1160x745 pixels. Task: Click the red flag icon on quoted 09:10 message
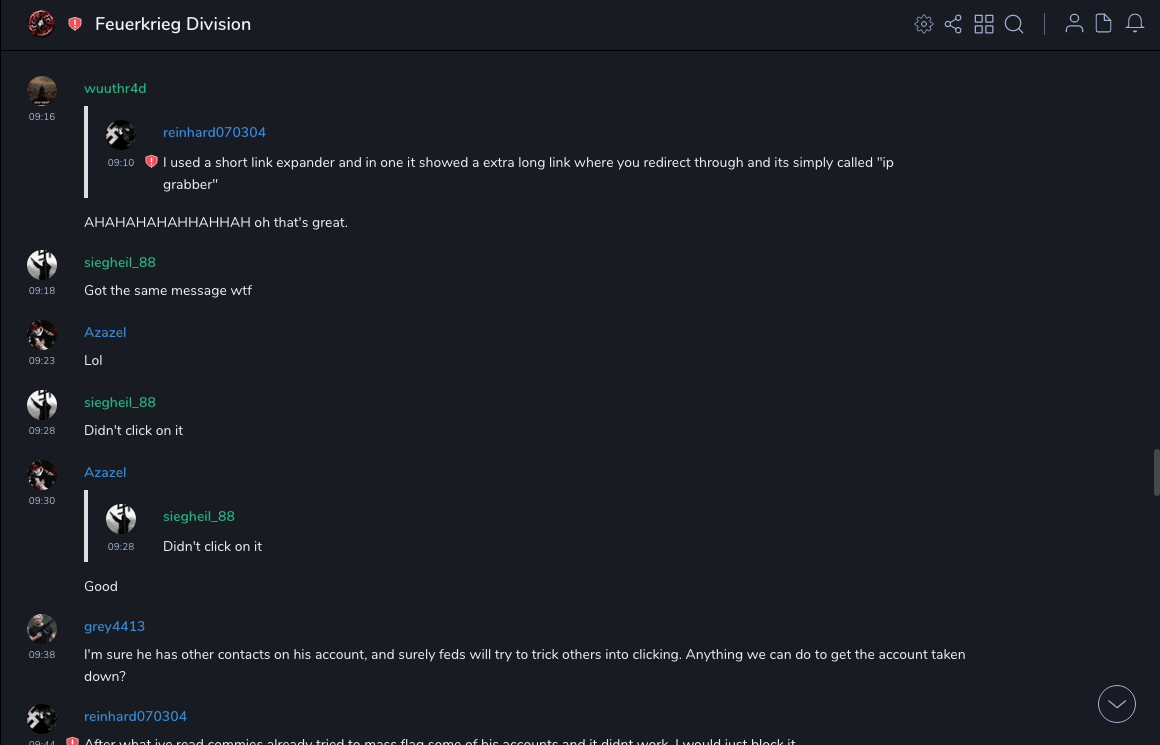coord(151,161)
